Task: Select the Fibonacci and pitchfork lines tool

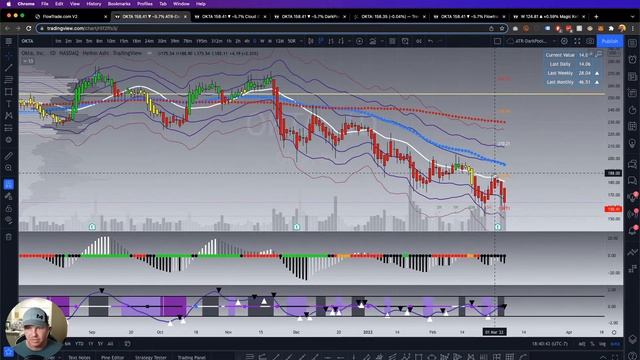Action: 9,79
